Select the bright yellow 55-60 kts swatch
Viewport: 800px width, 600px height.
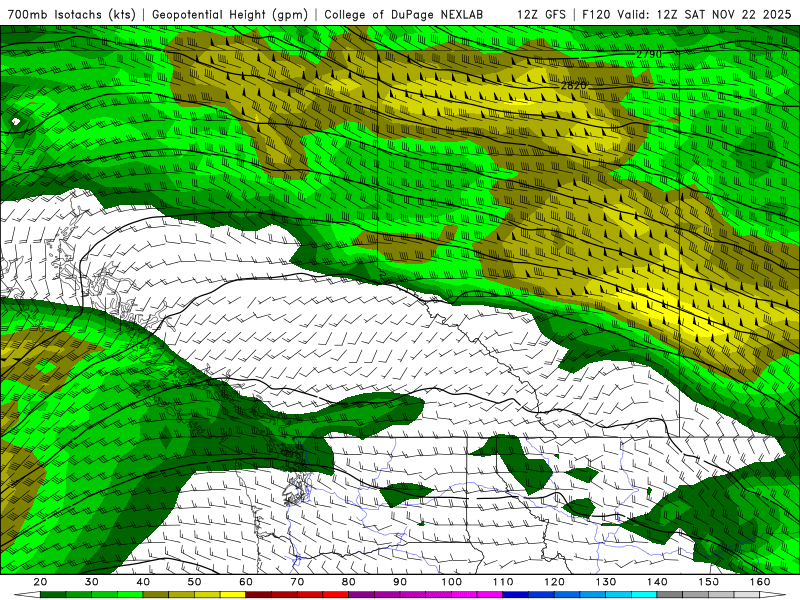click(233, 594)
